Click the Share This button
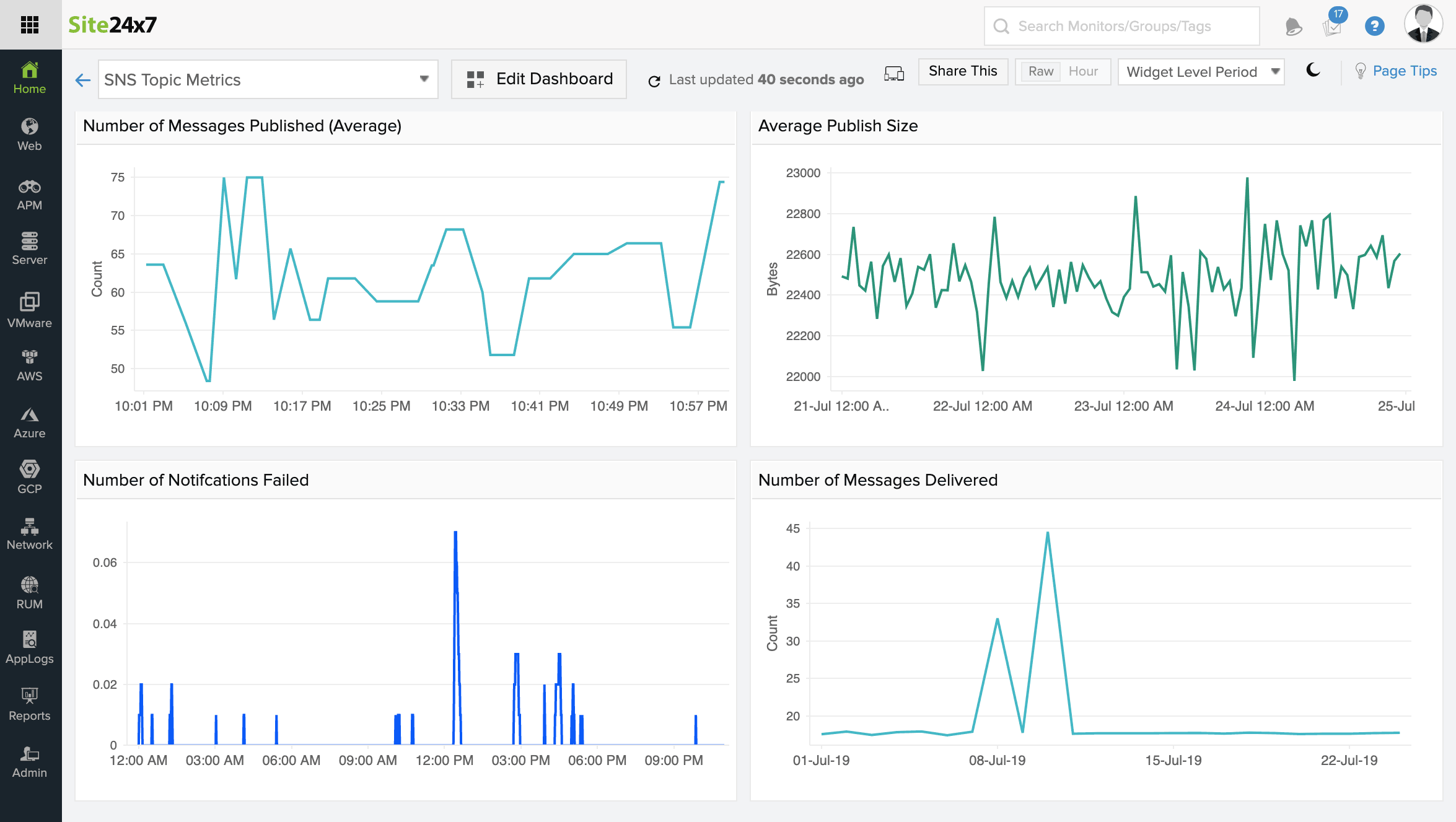 (x=963, y=71)
